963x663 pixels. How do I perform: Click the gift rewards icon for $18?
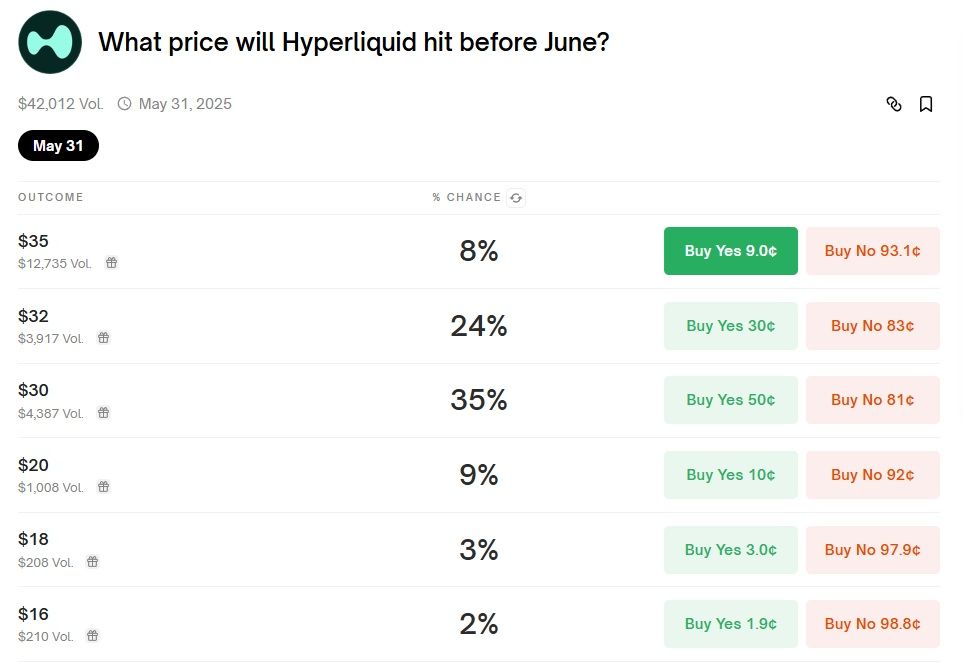[x=93, y=562]
